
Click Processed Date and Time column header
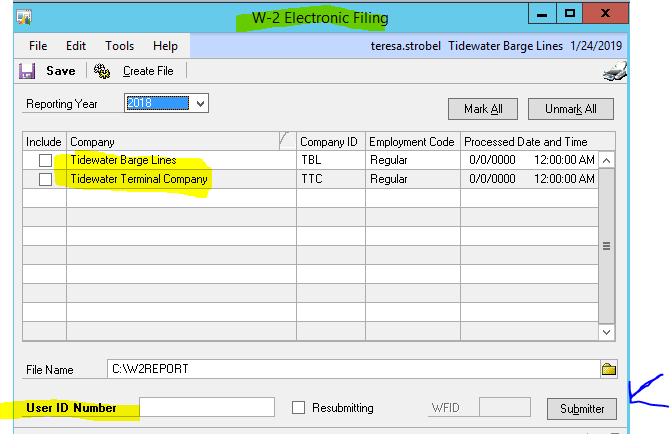[538, 141]
